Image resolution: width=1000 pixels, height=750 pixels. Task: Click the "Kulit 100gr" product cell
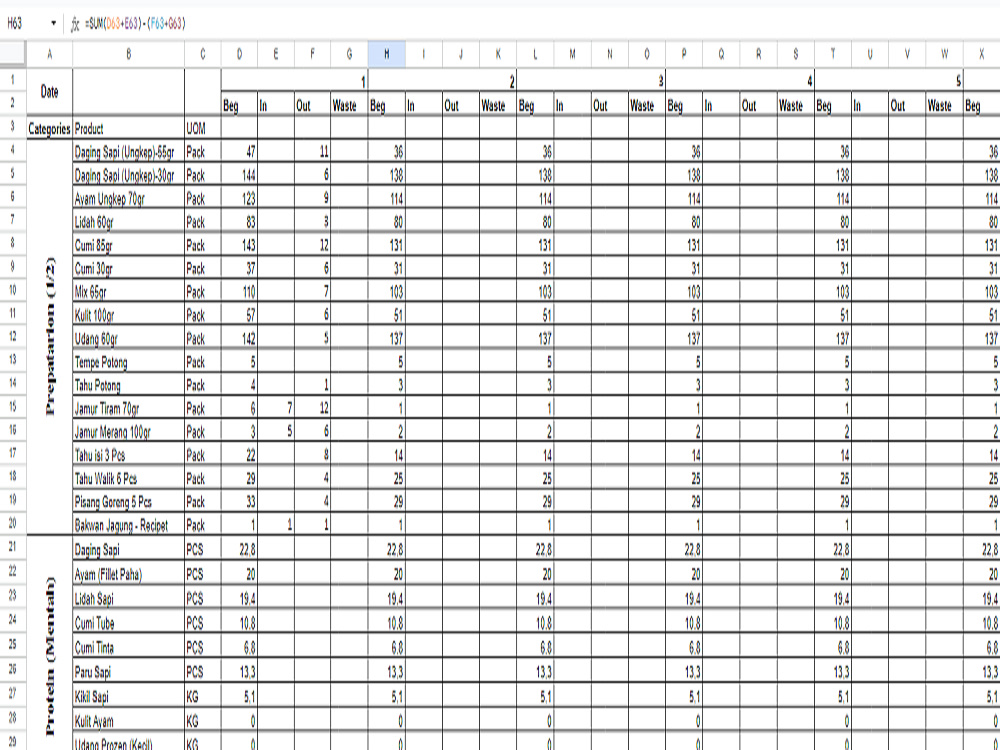129,315
